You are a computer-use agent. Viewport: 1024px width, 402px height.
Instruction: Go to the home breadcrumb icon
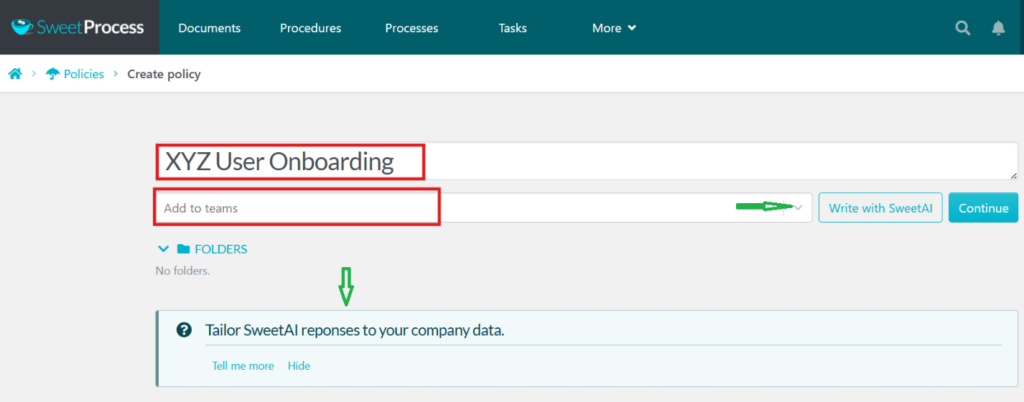pyautogui.click(x=15, y=74)
